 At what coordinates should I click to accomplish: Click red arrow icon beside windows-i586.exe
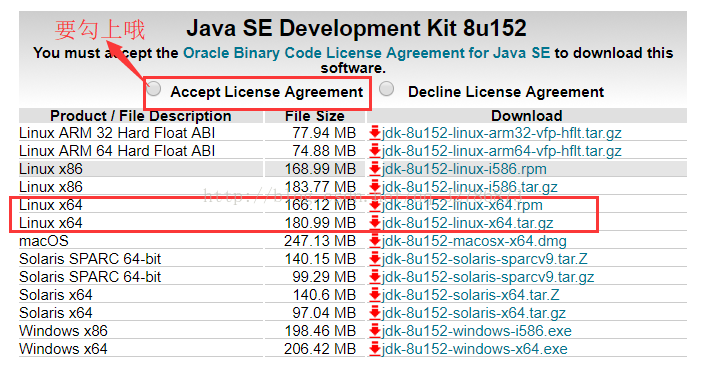tap(375, 331)
